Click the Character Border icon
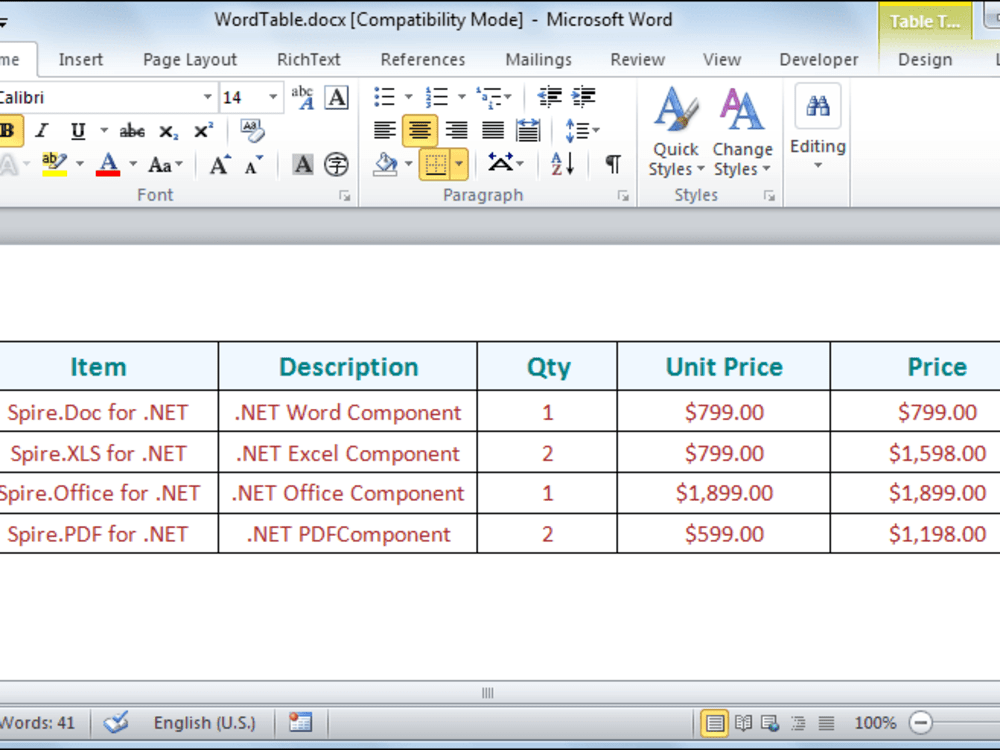Screen dimensions: 1000x750 [x=337, y=98]
